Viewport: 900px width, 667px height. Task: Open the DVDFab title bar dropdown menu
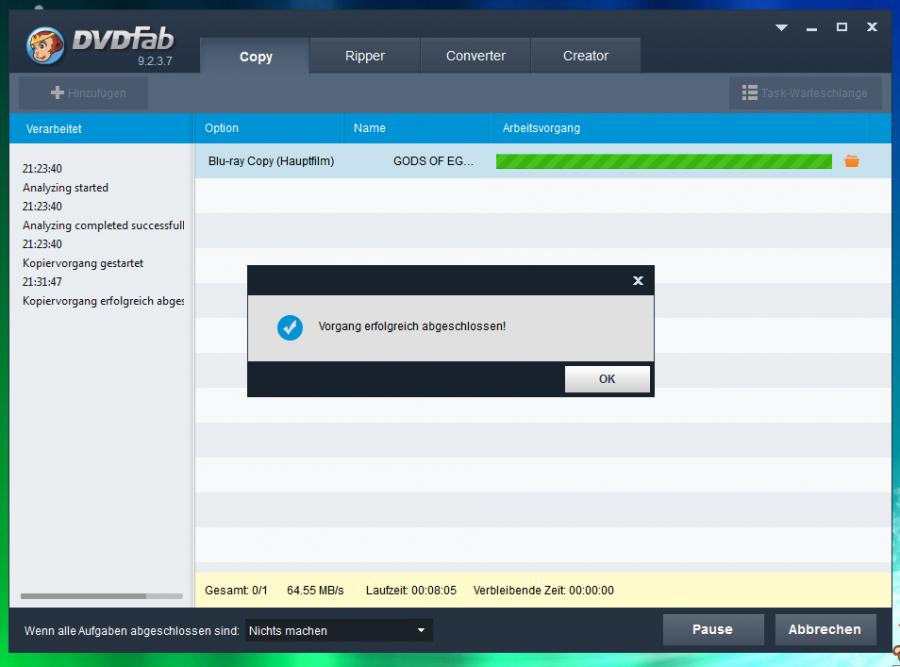[781, 27]
